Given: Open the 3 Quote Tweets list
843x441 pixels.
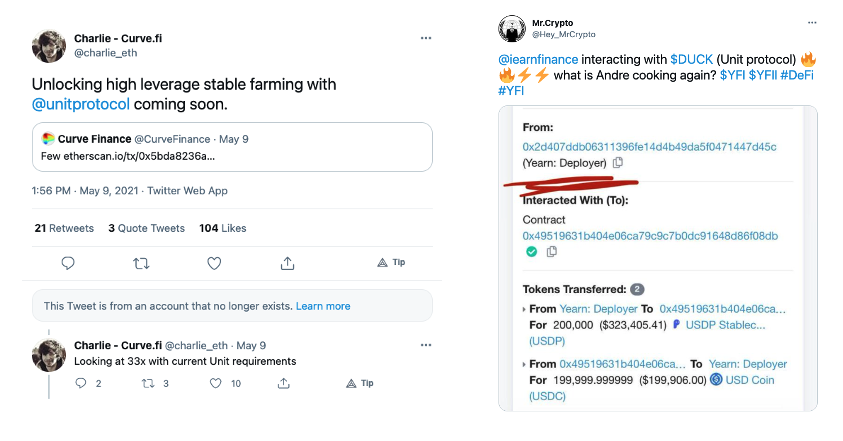Looking at the screenshot, I should [x=146, y=228].
